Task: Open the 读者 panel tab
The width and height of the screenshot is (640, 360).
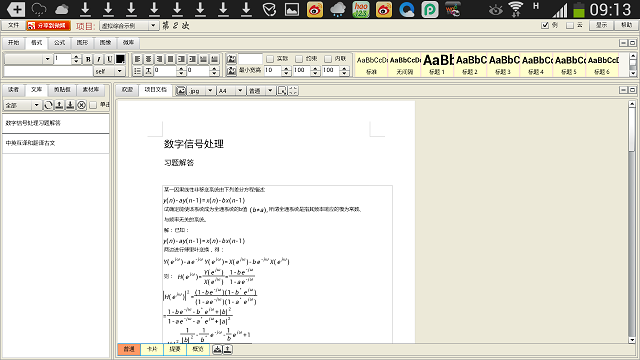Action: [13, 89]
